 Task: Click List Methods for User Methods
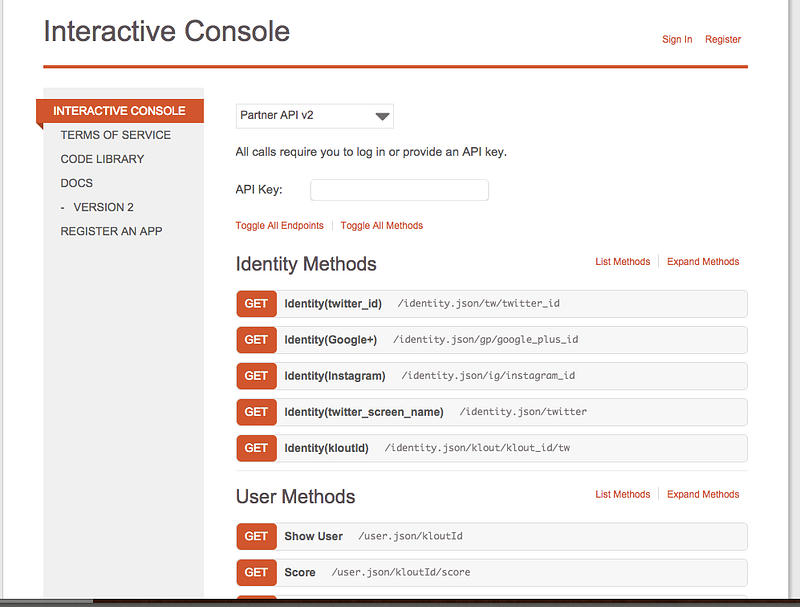click(x=622, y=494)
